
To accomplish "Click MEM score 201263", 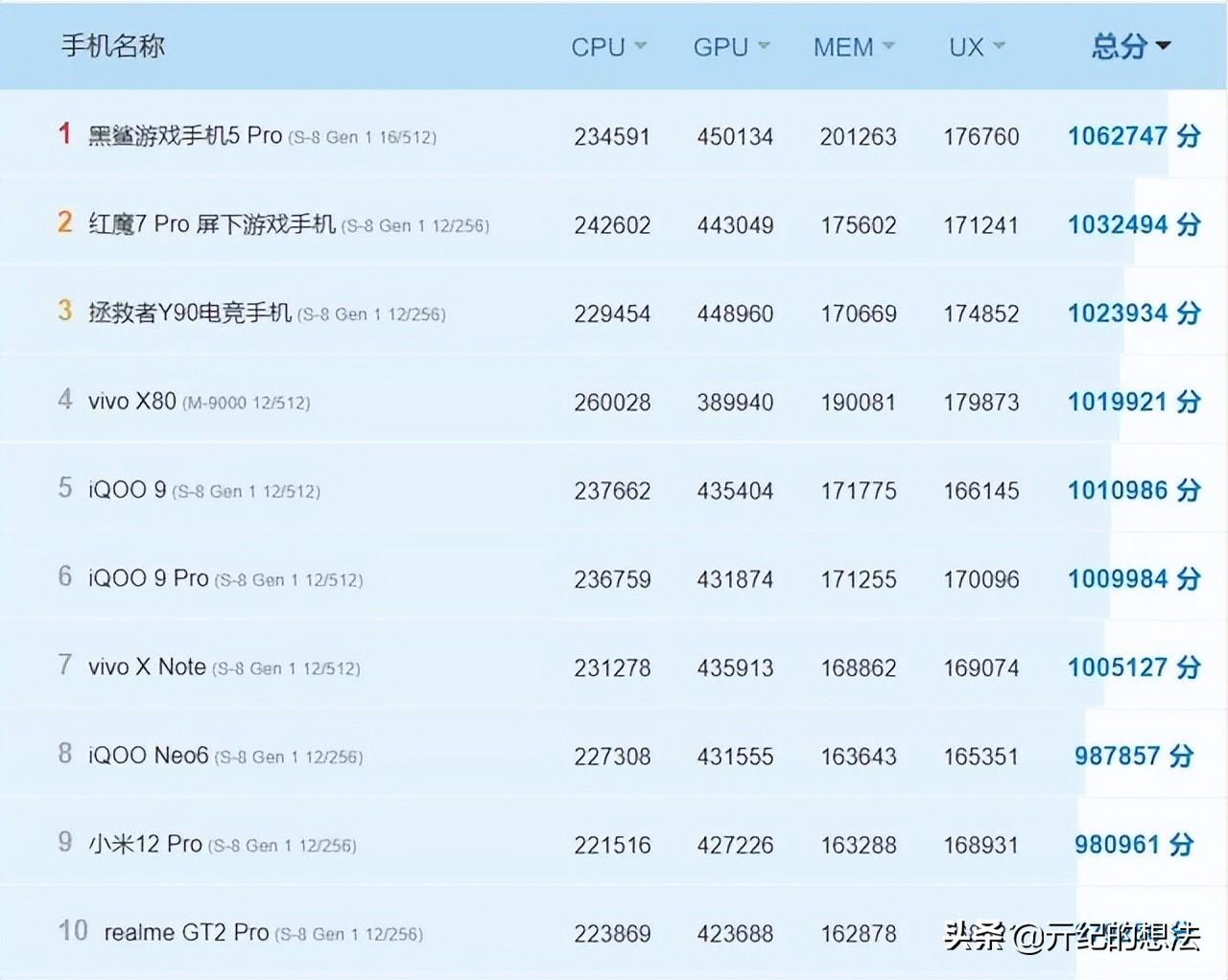I will tap(858, 137).
